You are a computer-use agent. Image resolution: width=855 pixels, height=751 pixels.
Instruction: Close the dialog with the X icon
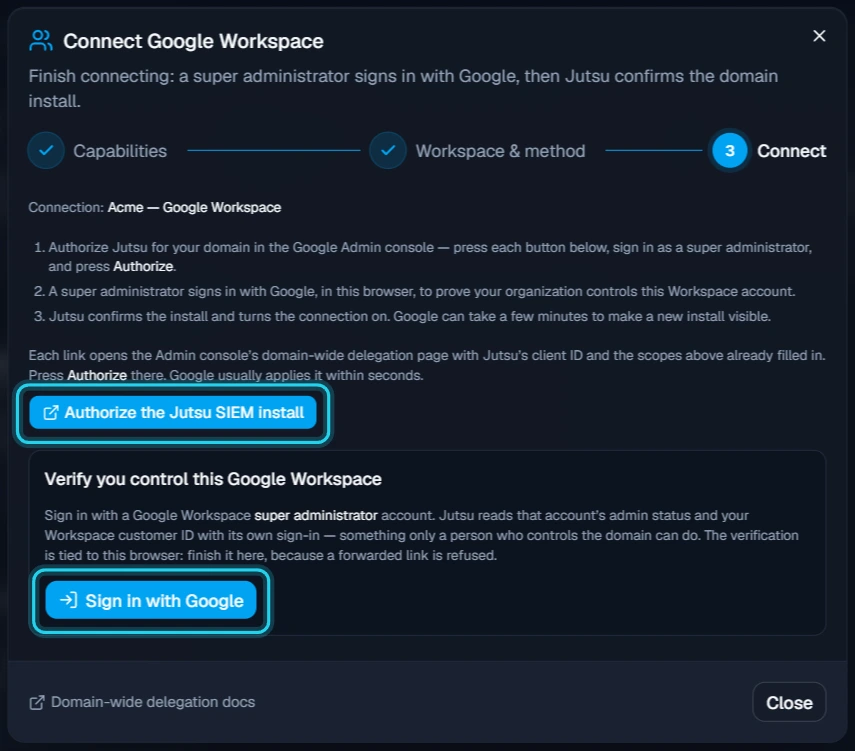coord(819,36)
